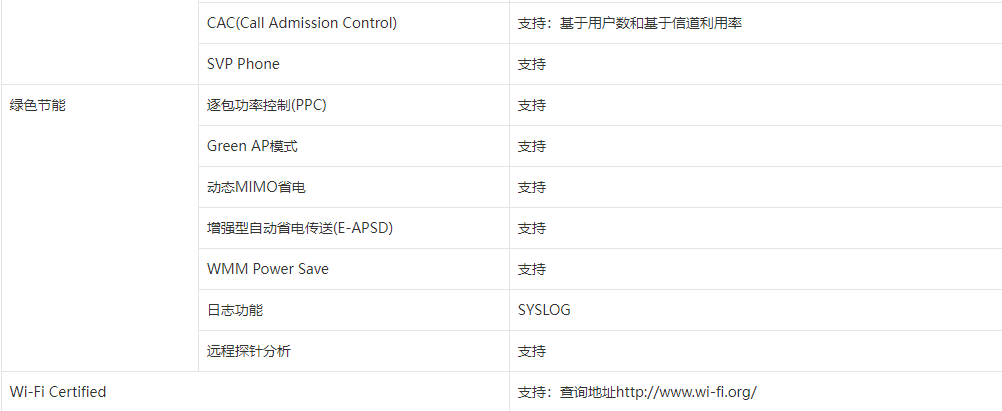Click the 基于用户数和基于信道利用率 value text
This screenshot has width=1002, height=411.
click(x=651, y=24)
